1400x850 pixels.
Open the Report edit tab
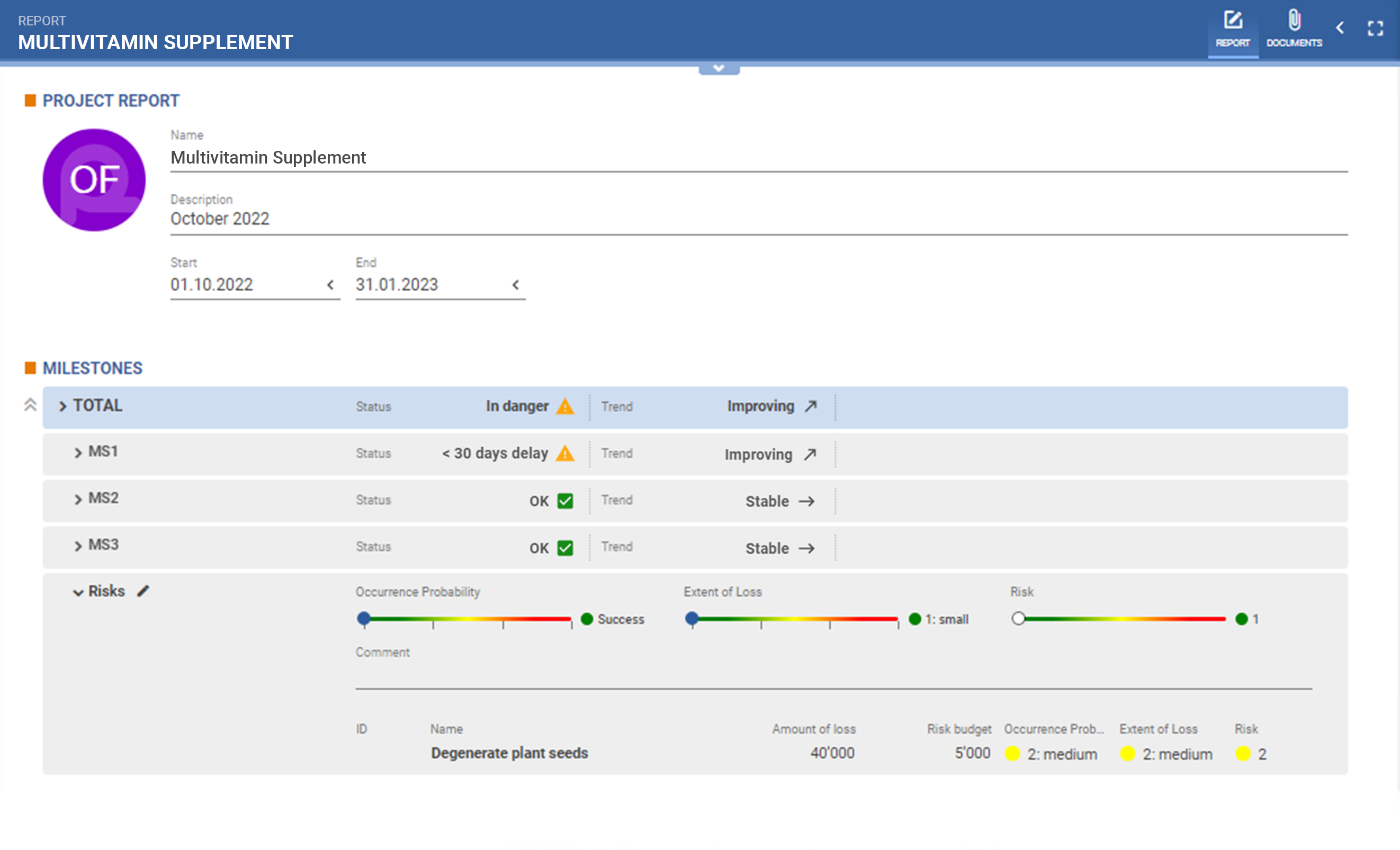[x=1232, y=29]
